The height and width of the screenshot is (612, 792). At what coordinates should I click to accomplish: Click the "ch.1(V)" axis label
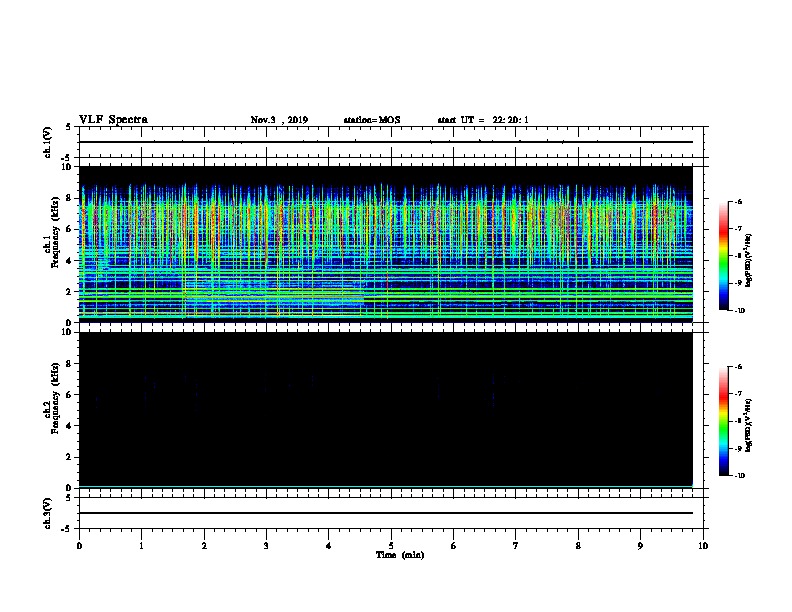pos(48,142)
